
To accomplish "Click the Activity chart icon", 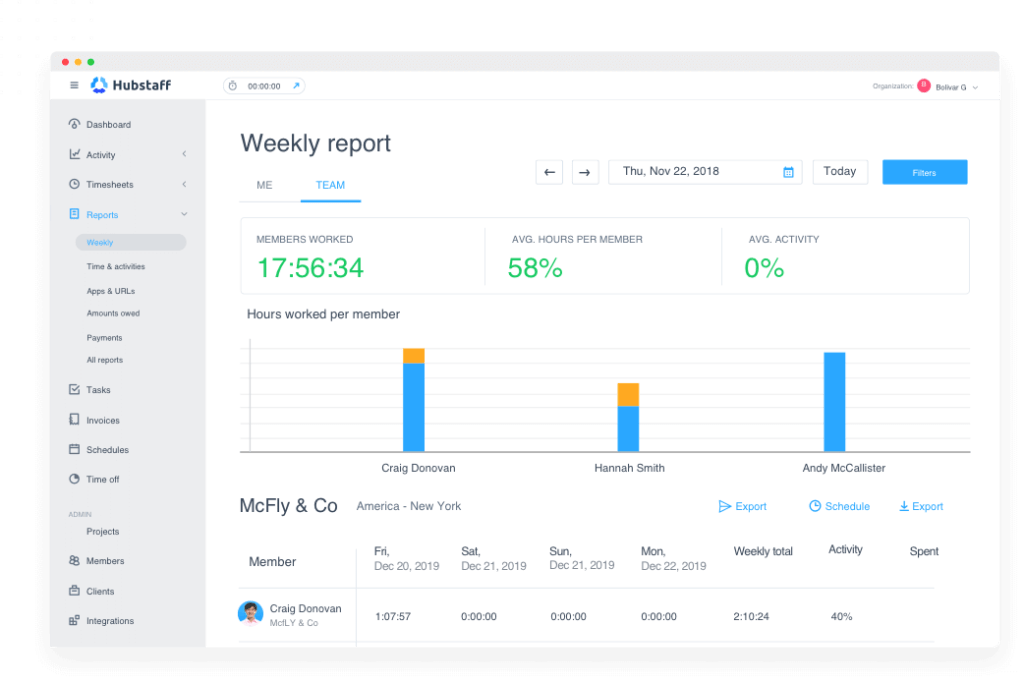I will point(74,154).
